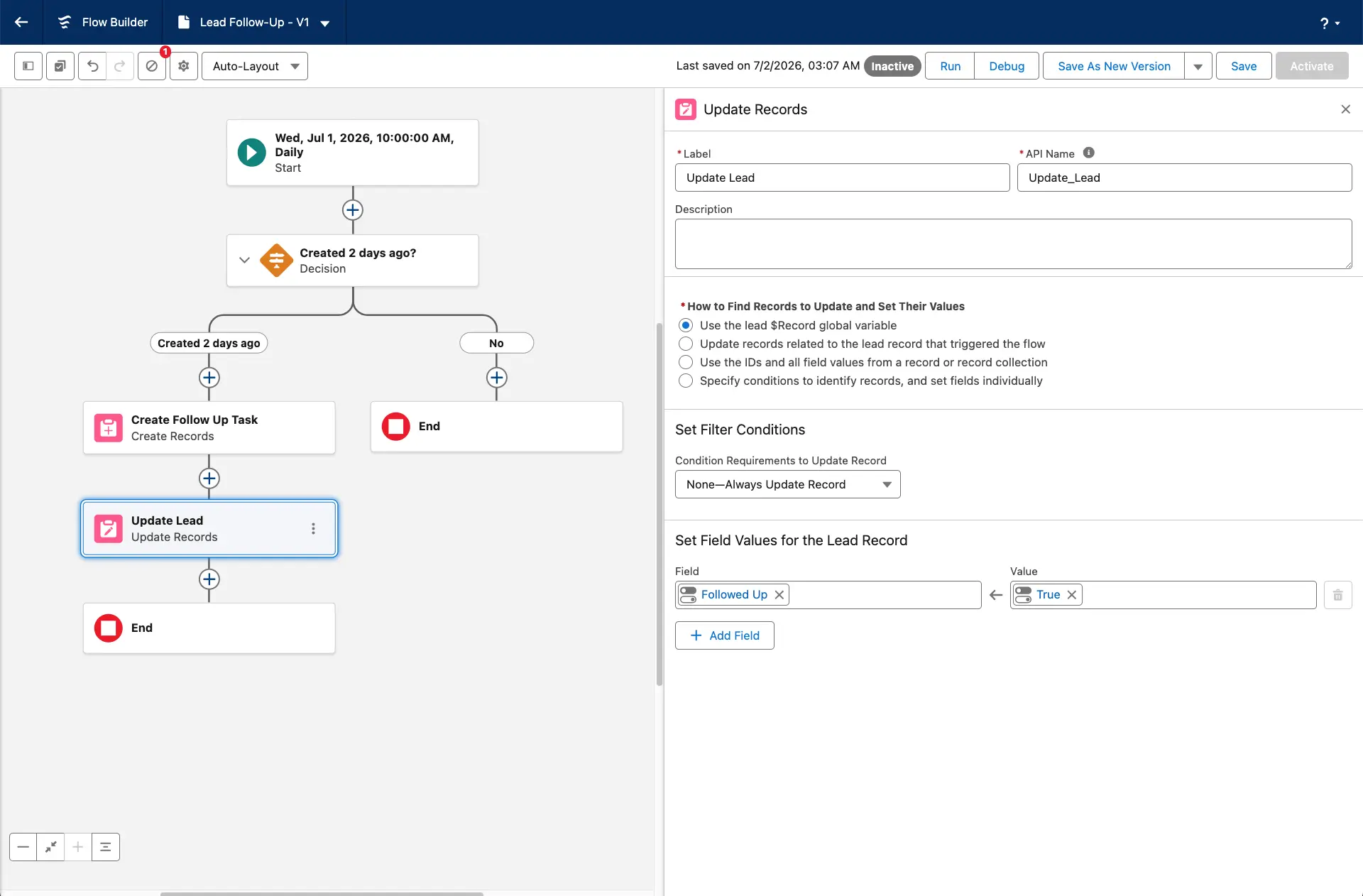The width and height of the screenshot is (1363, 896).
Task: Click the back arrow in header
Action: 21,22
